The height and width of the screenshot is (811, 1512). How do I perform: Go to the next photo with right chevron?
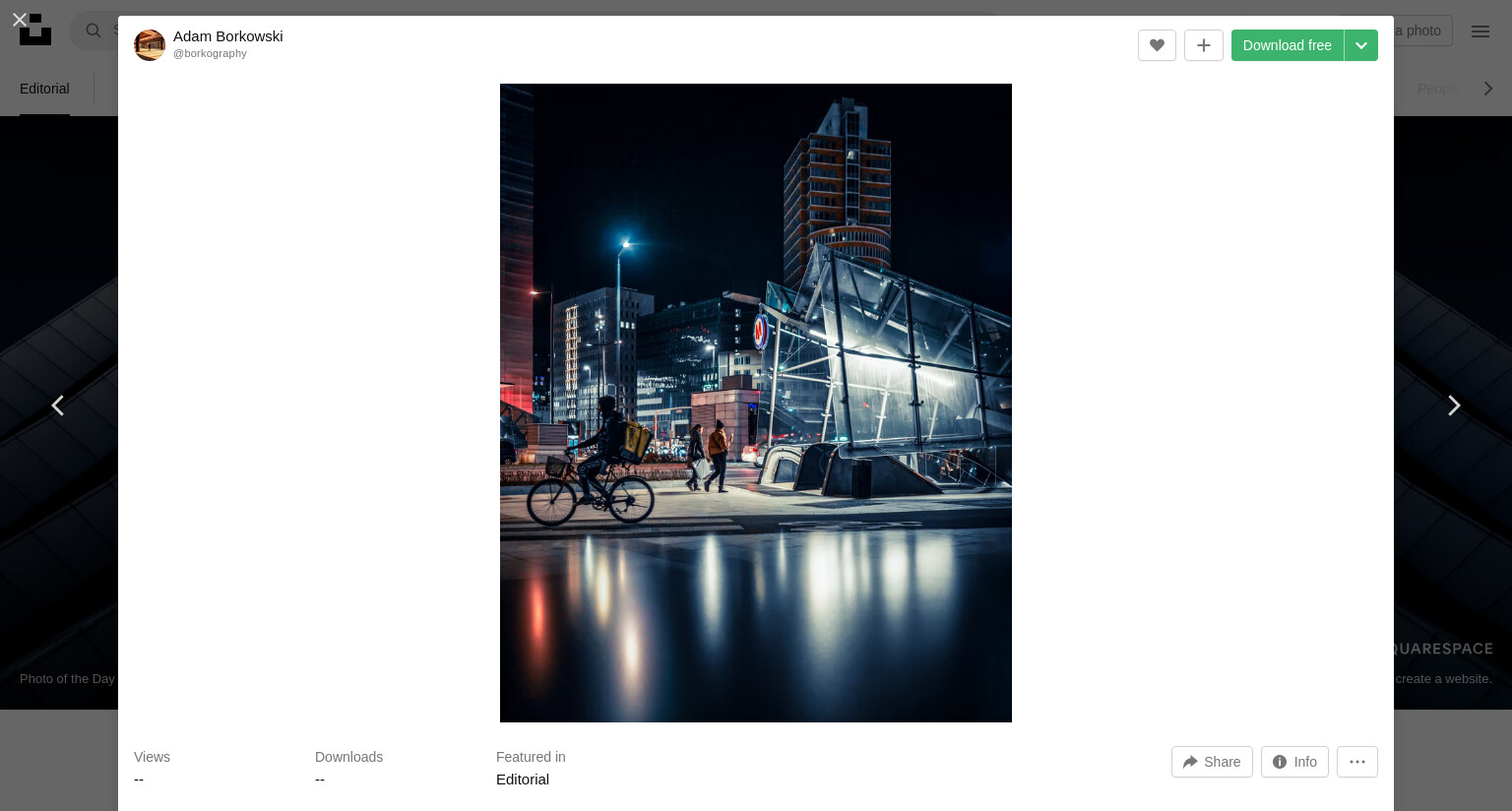(x=1454, y=405)
